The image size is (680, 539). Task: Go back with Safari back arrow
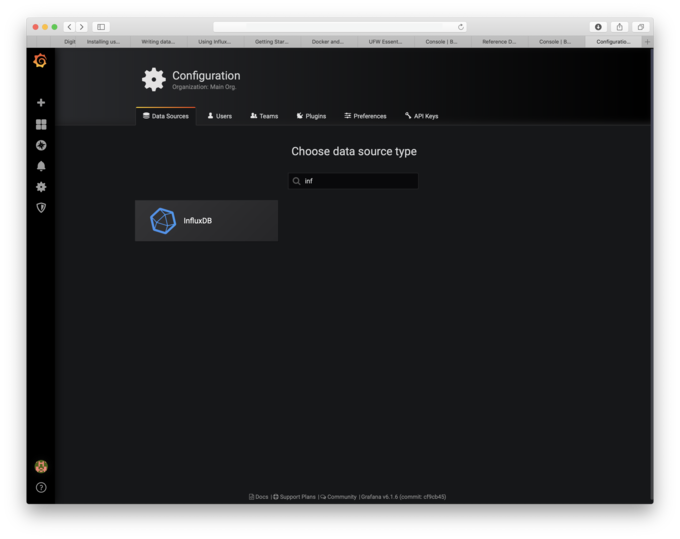(69, 27)
